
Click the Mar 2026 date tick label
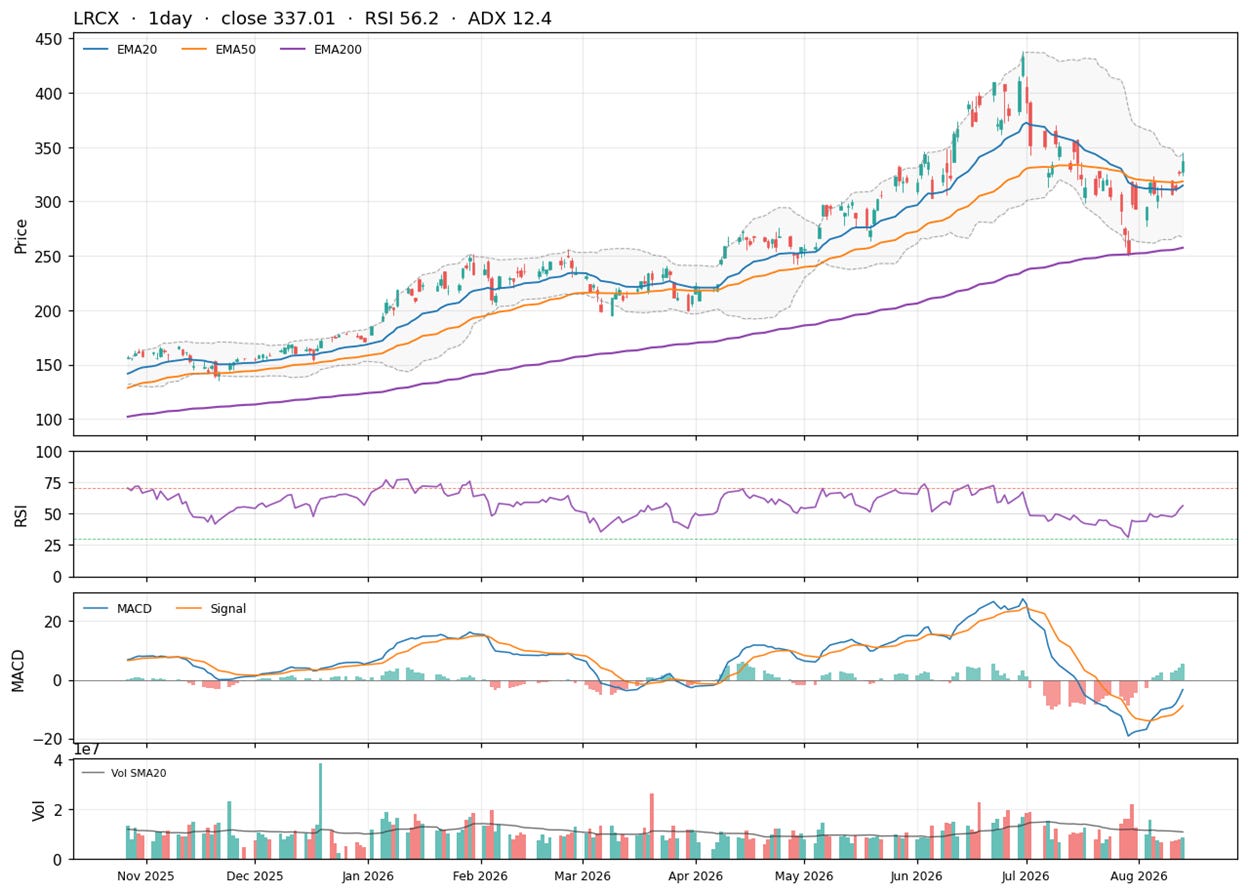coord(582,875)
